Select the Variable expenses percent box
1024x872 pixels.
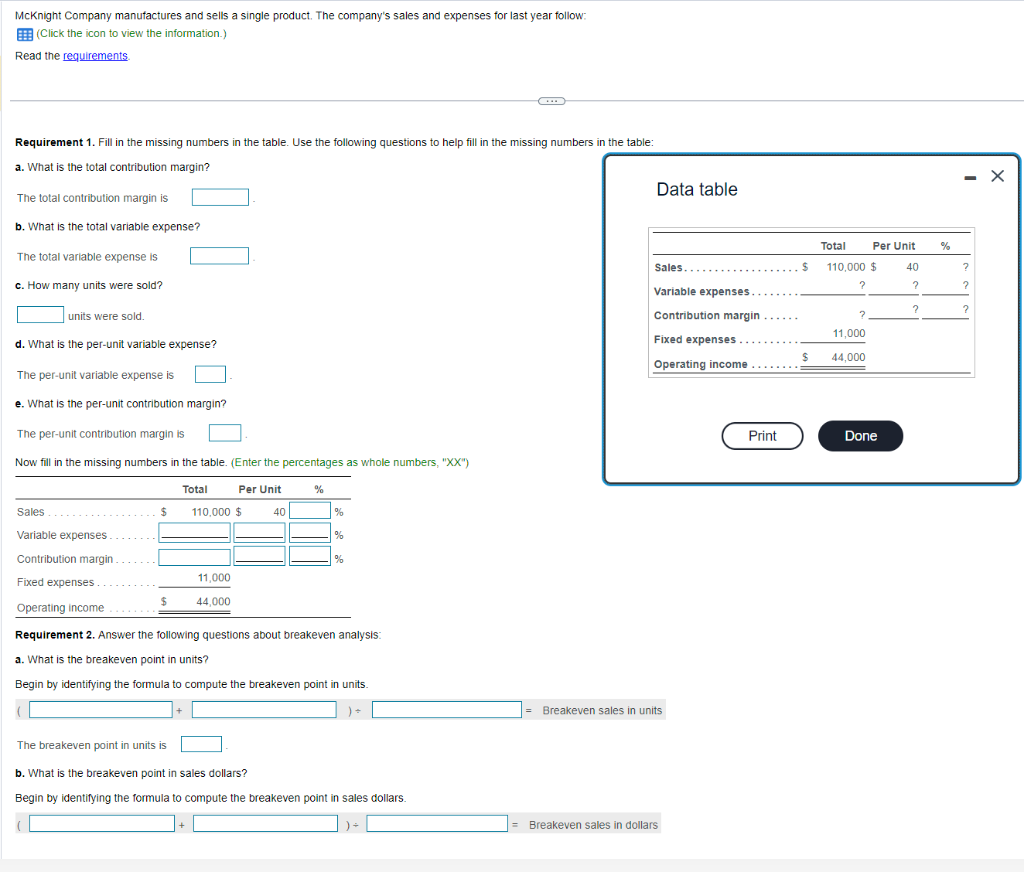[x=310, y=533]
